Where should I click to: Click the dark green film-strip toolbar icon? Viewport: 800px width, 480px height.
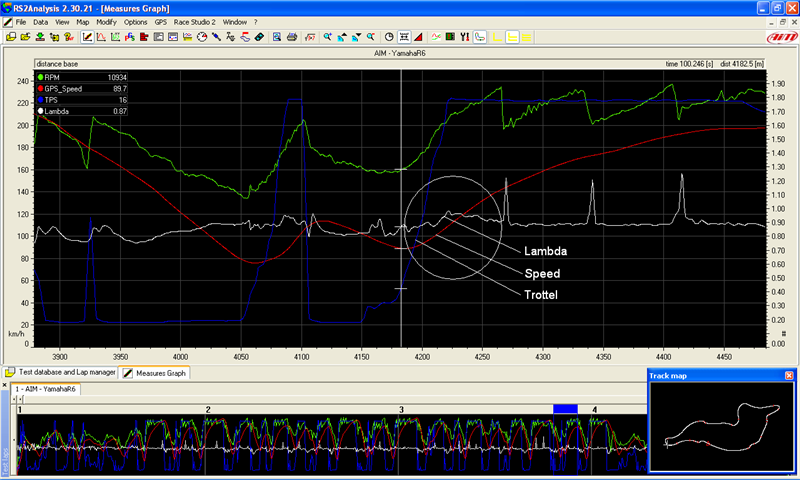[450, 37]
